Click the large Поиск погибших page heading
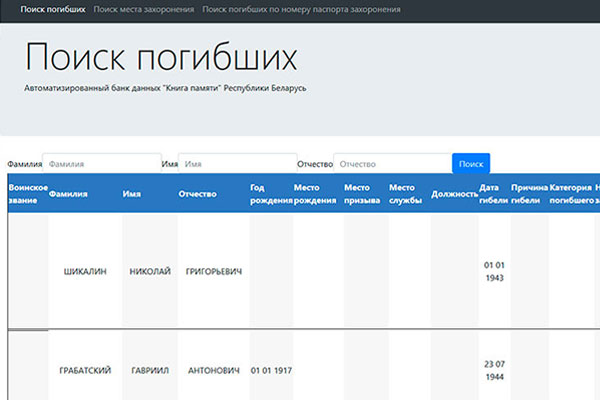 (x=161, y=57)
